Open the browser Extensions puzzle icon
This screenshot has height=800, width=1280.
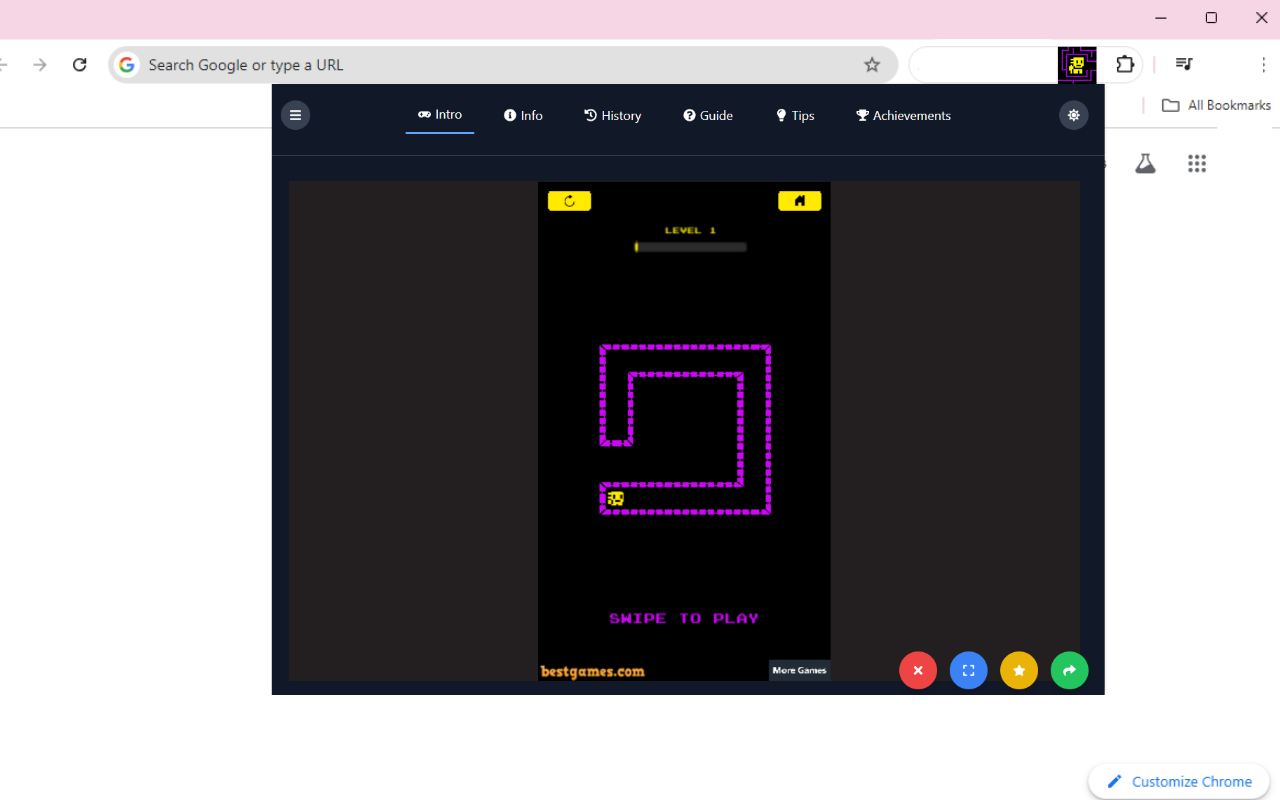(1125, 63)
